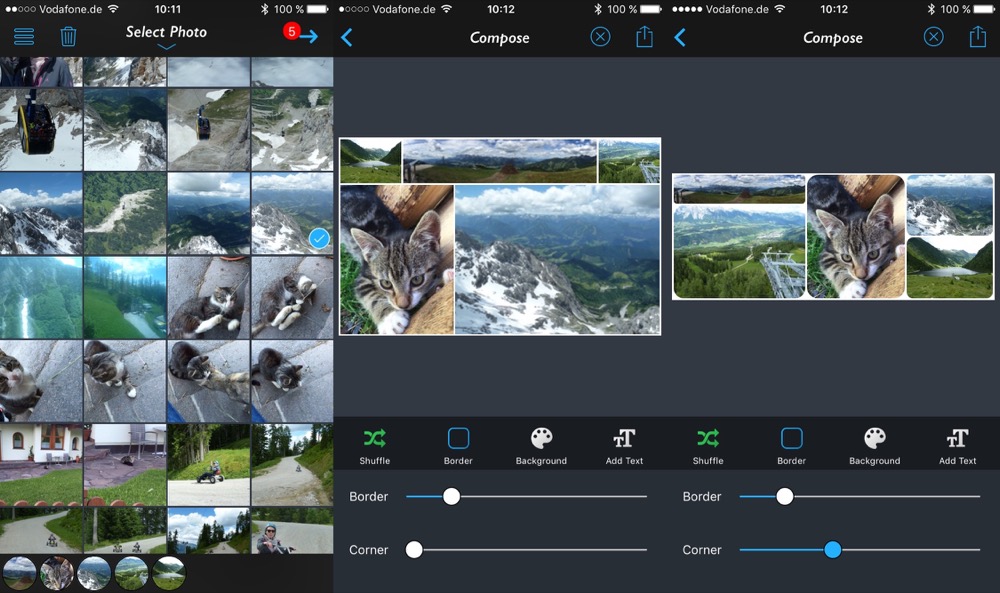1000x593 pixels.
Task: Tap the Select Photo title
Action: (166, 32)
